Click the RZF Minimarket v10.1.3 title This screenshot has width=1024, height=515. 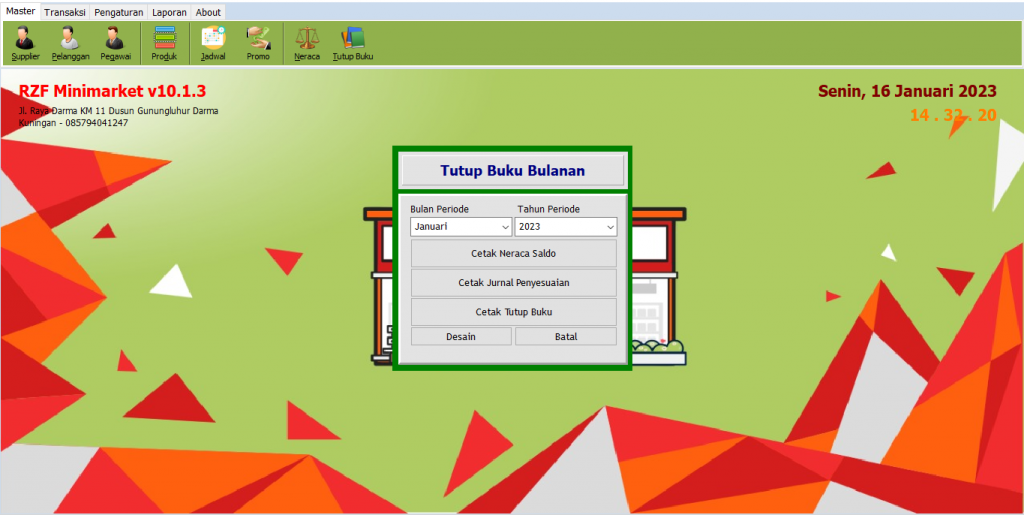coord(112,91)
